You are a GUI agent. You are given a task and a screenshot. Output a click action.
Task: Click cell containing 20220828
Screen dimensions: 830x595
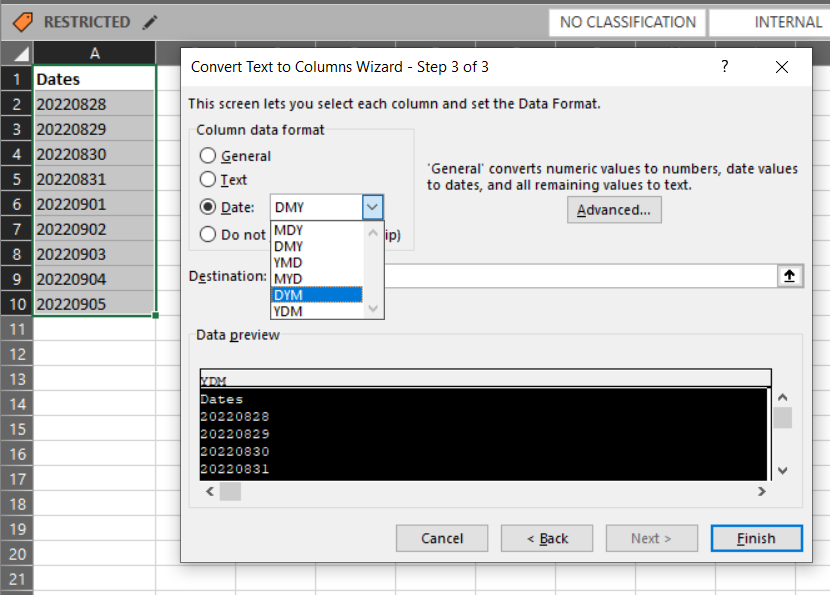tap(94, 104)
